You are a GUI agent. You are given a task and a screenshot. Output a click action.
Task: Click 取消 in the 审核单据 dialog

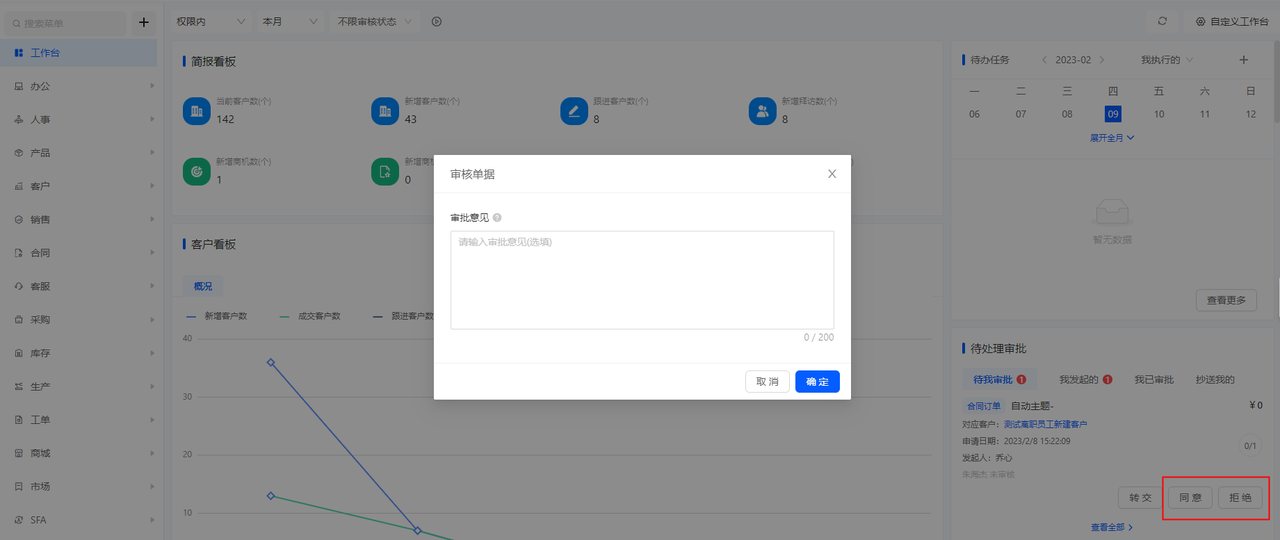(x=767, y=382)
